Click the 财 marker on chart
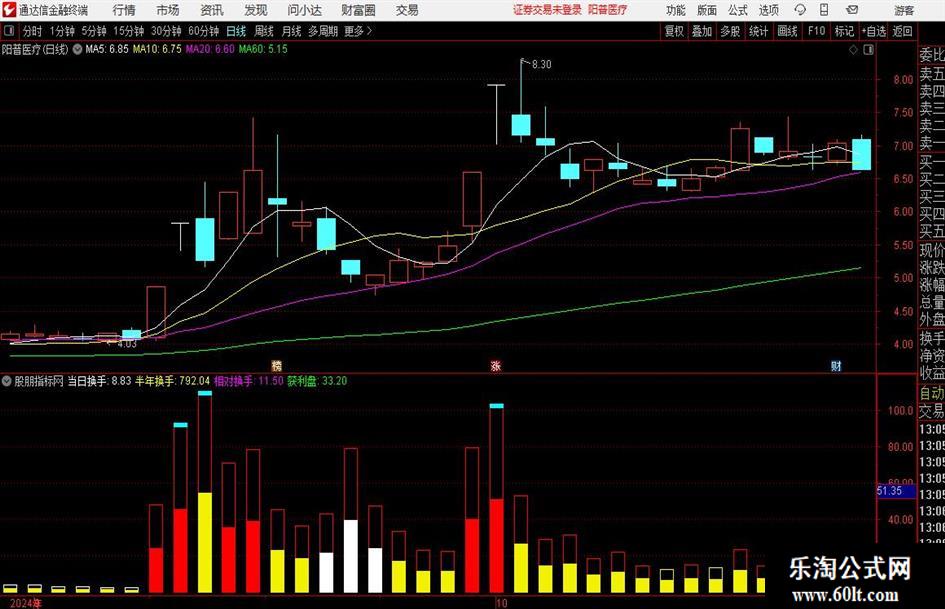 click(x=836, y=365)
